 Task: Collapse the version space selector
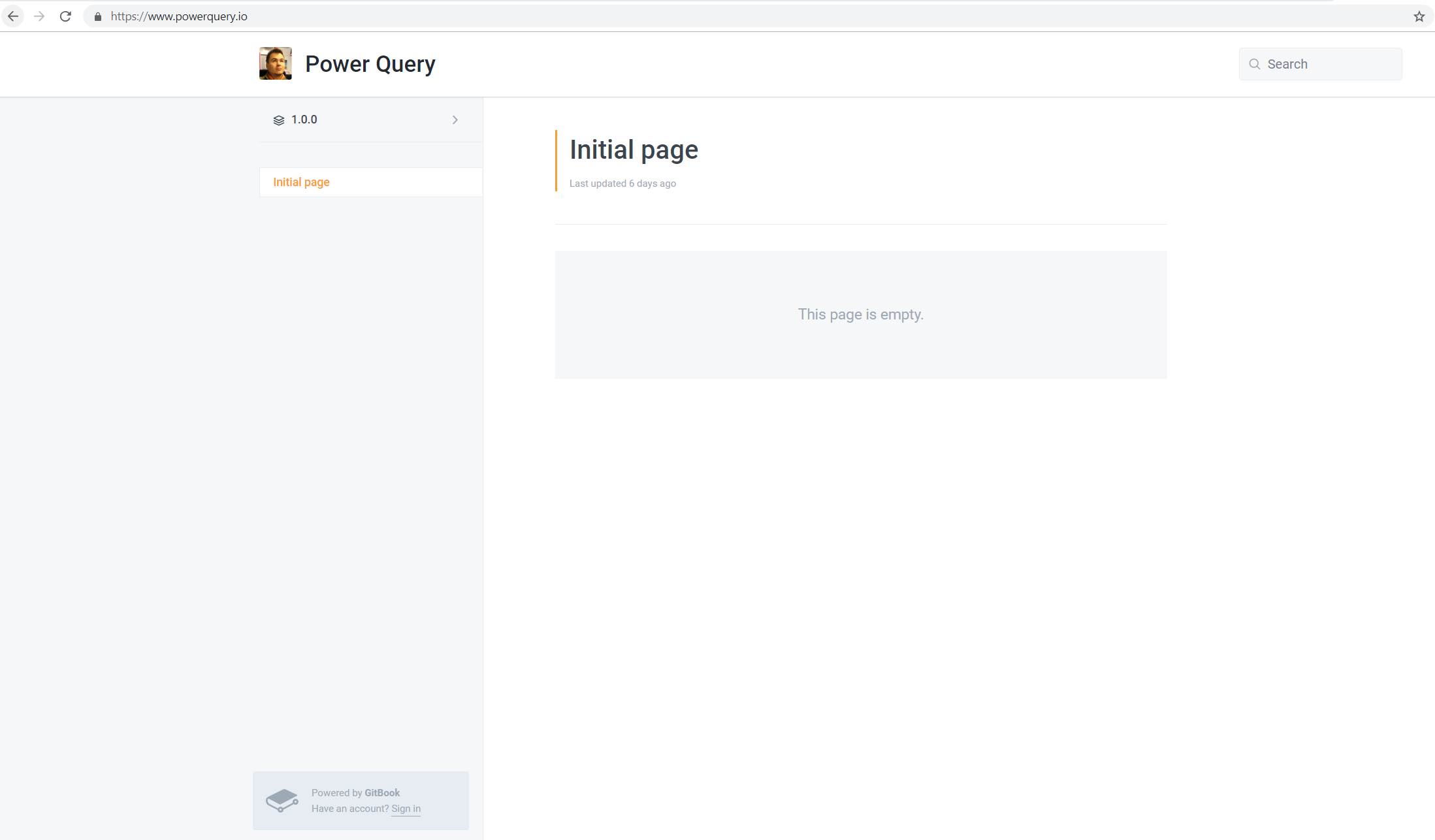[455, 120]
